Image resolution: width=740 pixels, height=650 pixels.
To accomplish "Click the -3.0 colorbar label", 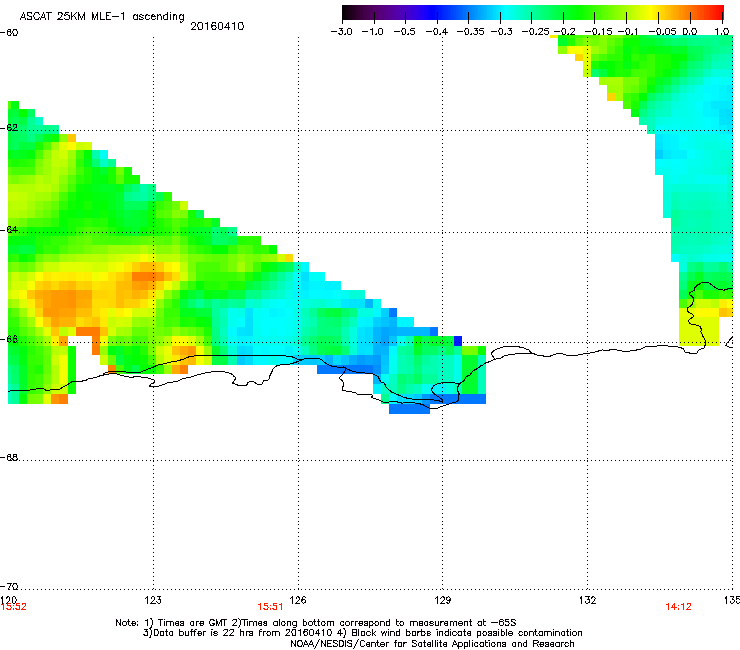I will tap(341, 32).
